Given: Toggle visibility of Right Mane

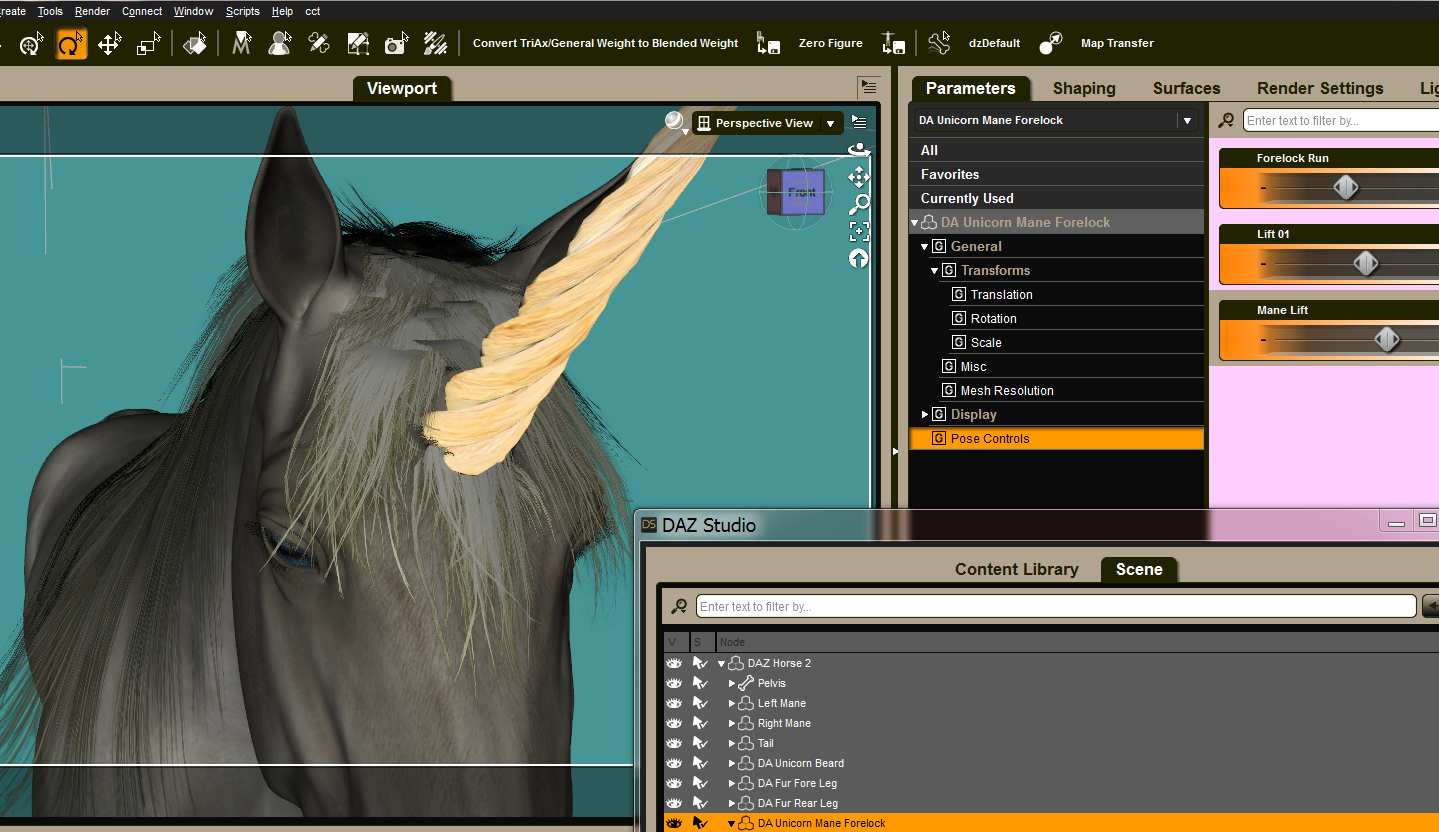Looking at the screenshot, I should 674,723.
